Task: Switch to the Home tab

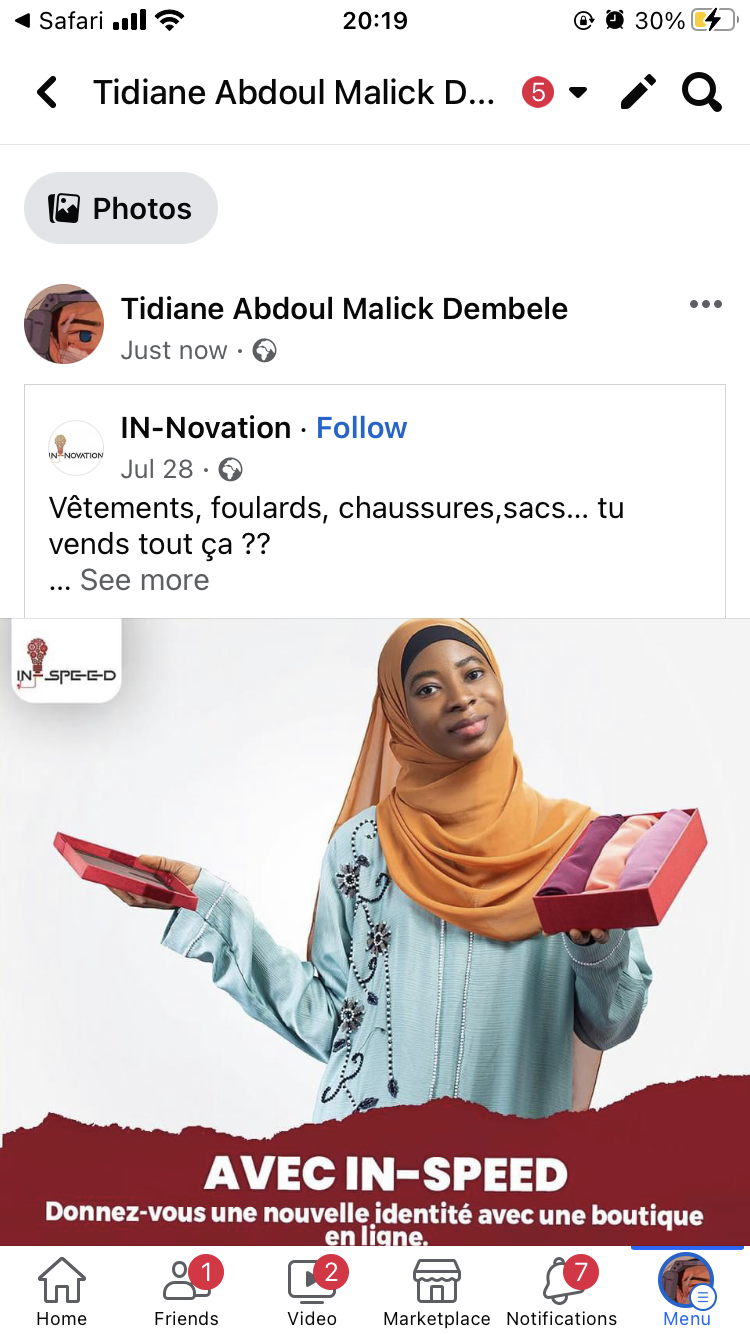Action: (x=62, y=1291)
